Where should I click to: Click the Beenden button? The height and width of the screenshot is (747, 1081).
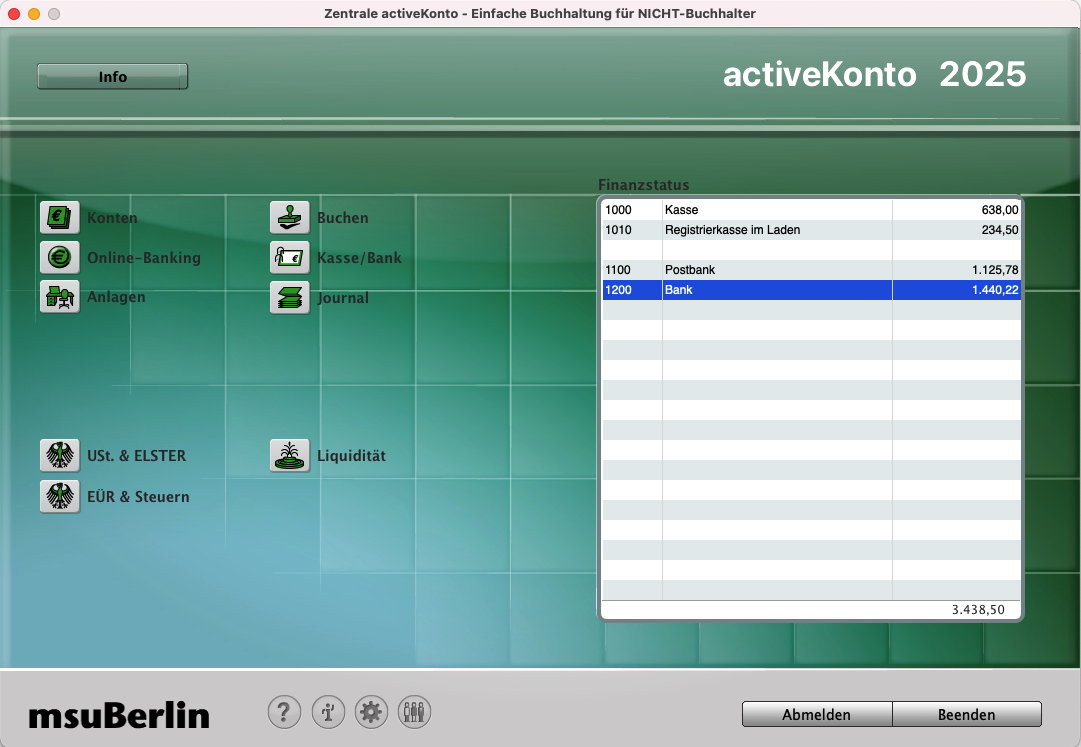pos(966,714)
